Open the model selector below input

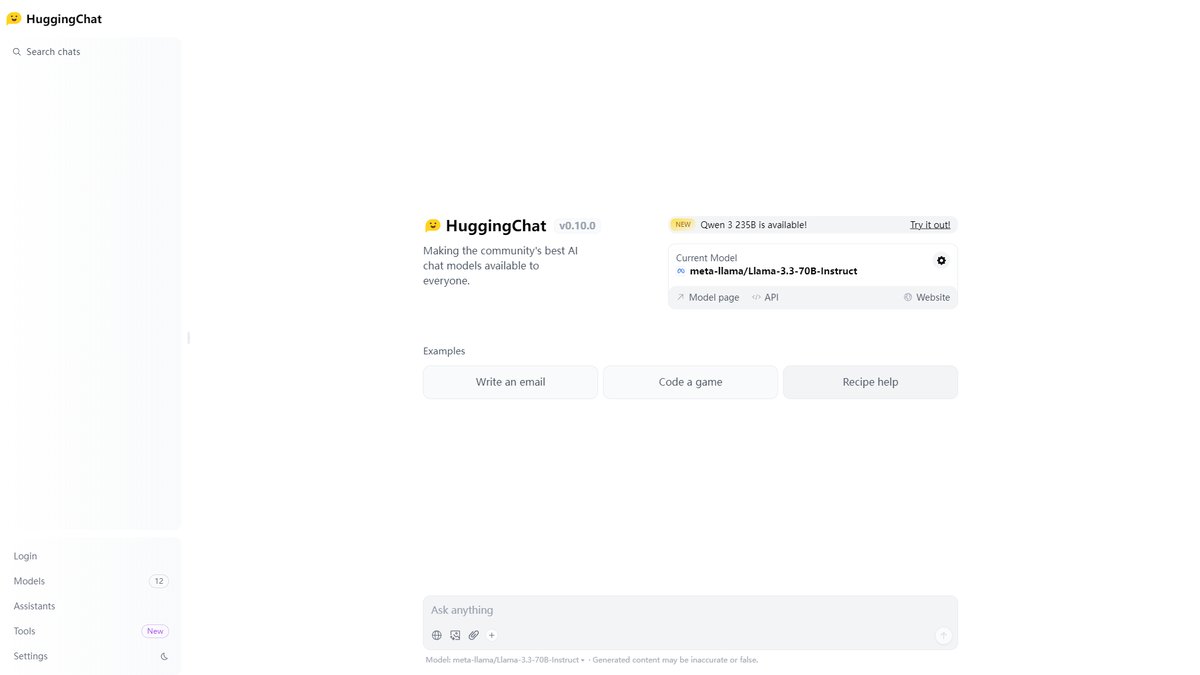click(x=505, y=660)
